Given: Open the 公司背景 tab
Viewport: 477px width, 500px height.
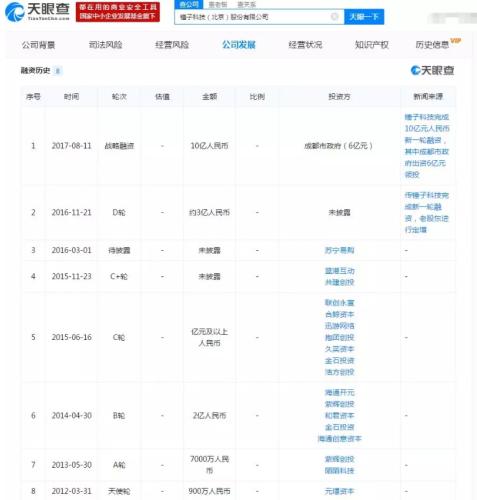Looking at the screenshot, I should click(x=38, y=45).
